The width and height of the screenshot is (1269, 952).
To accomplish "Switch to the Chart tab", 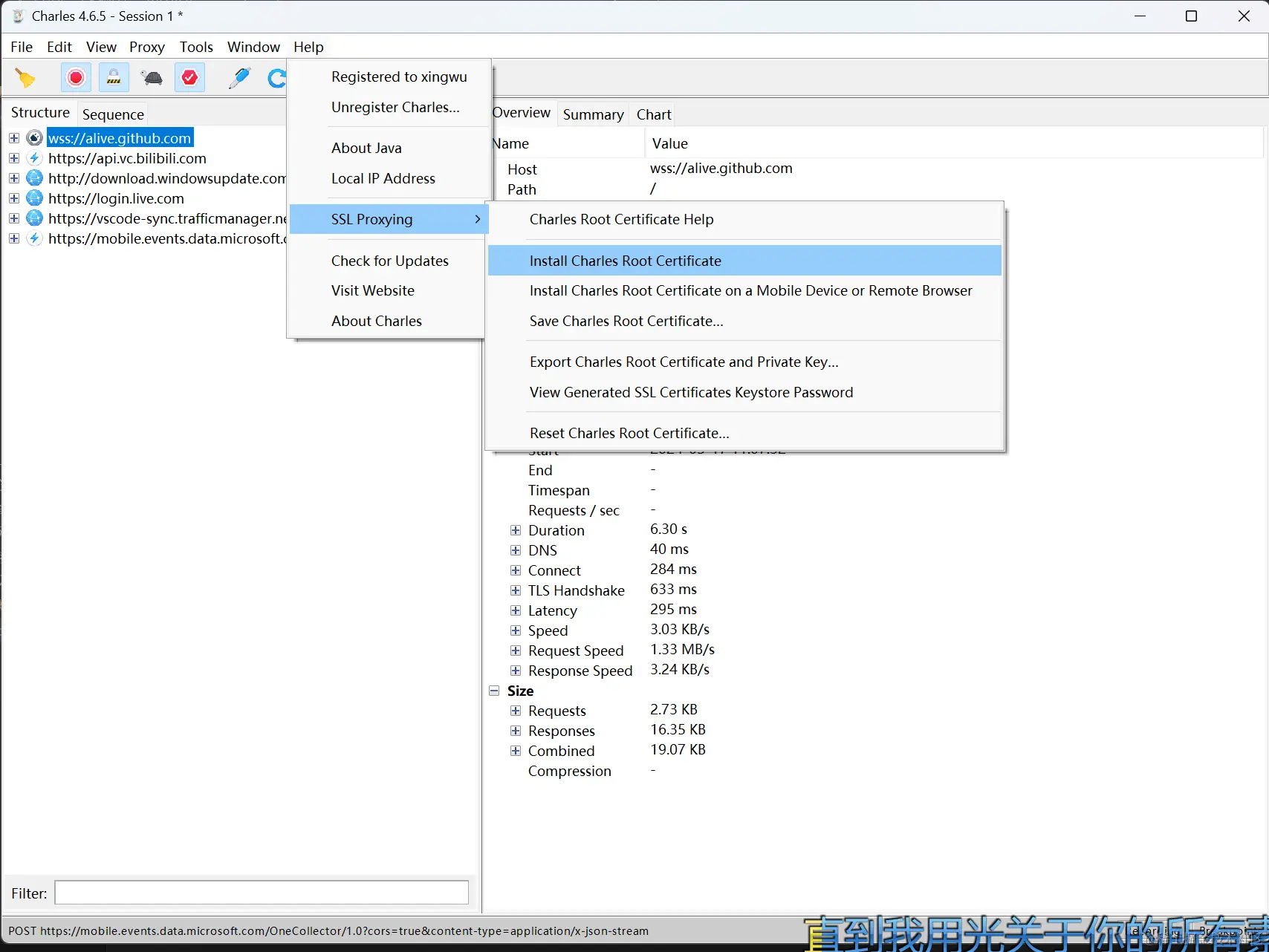I will 654,114.
